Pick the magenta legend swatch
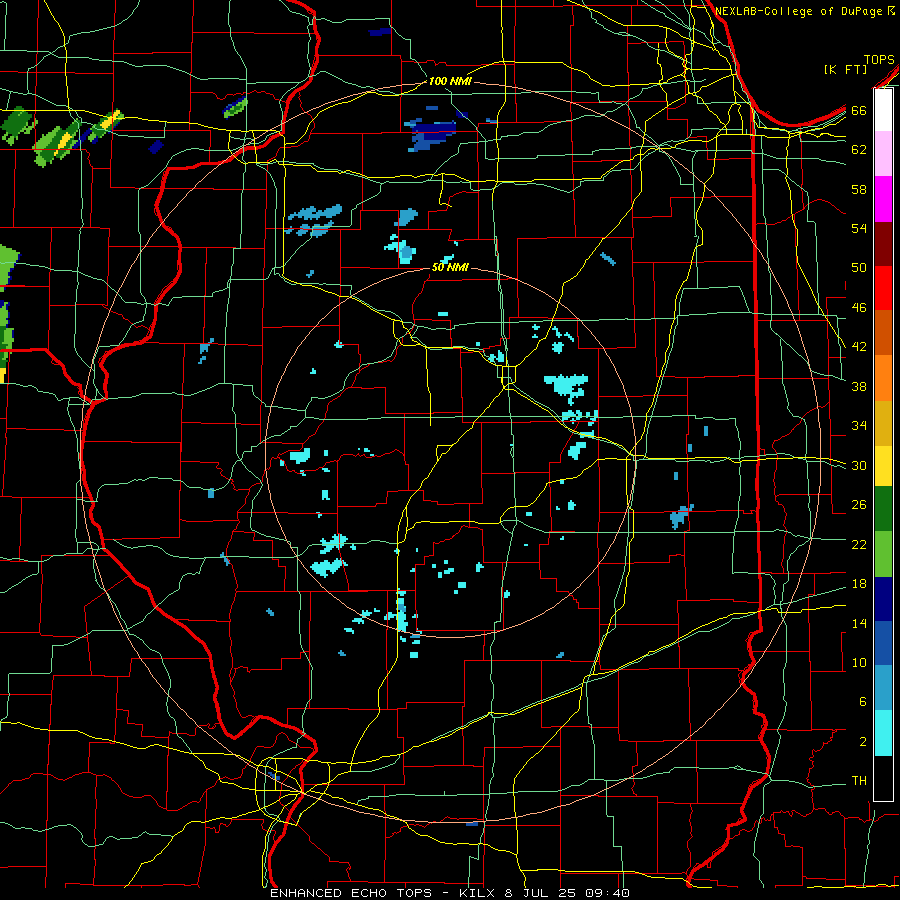 pyautogui.click(x=883, y=199)
